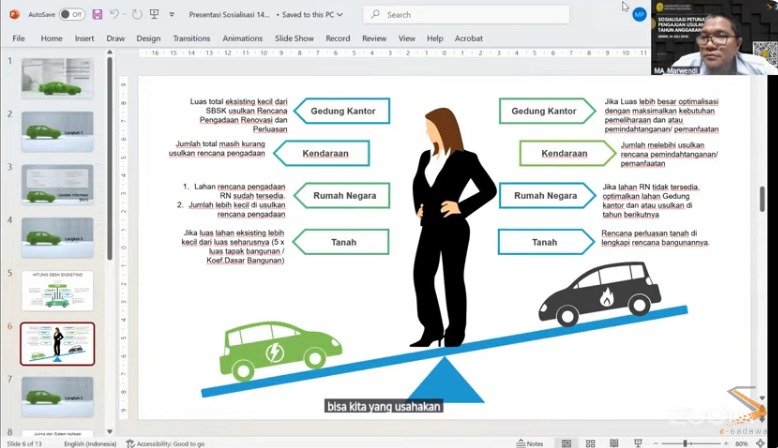The width and height of the screenshot is (778, 448).
Task: Select slide 1 thumbnail
Action: point(57,78)
